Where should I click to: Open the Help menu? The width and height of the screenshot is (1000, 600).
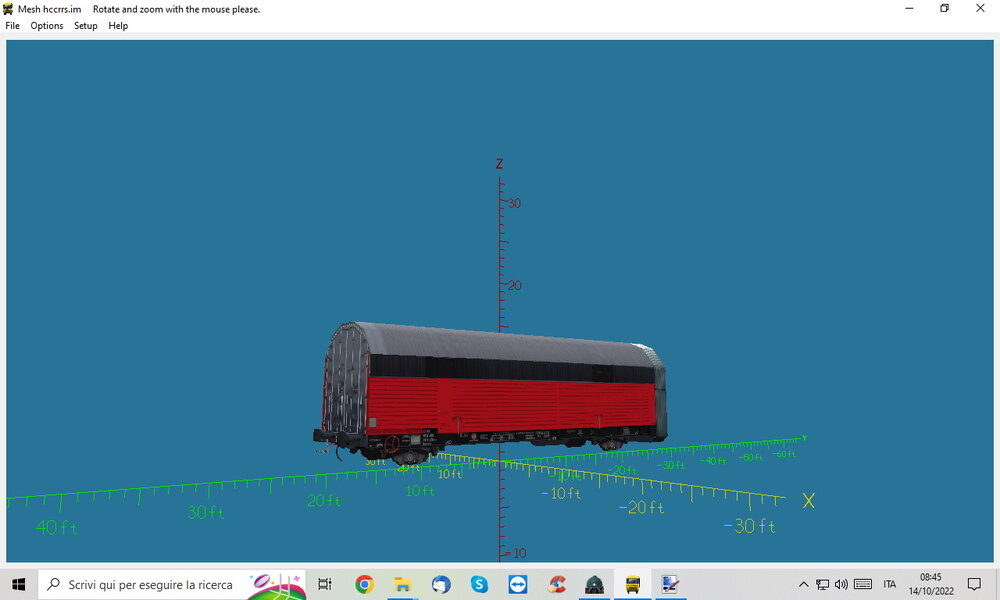[x=118, y=26]
